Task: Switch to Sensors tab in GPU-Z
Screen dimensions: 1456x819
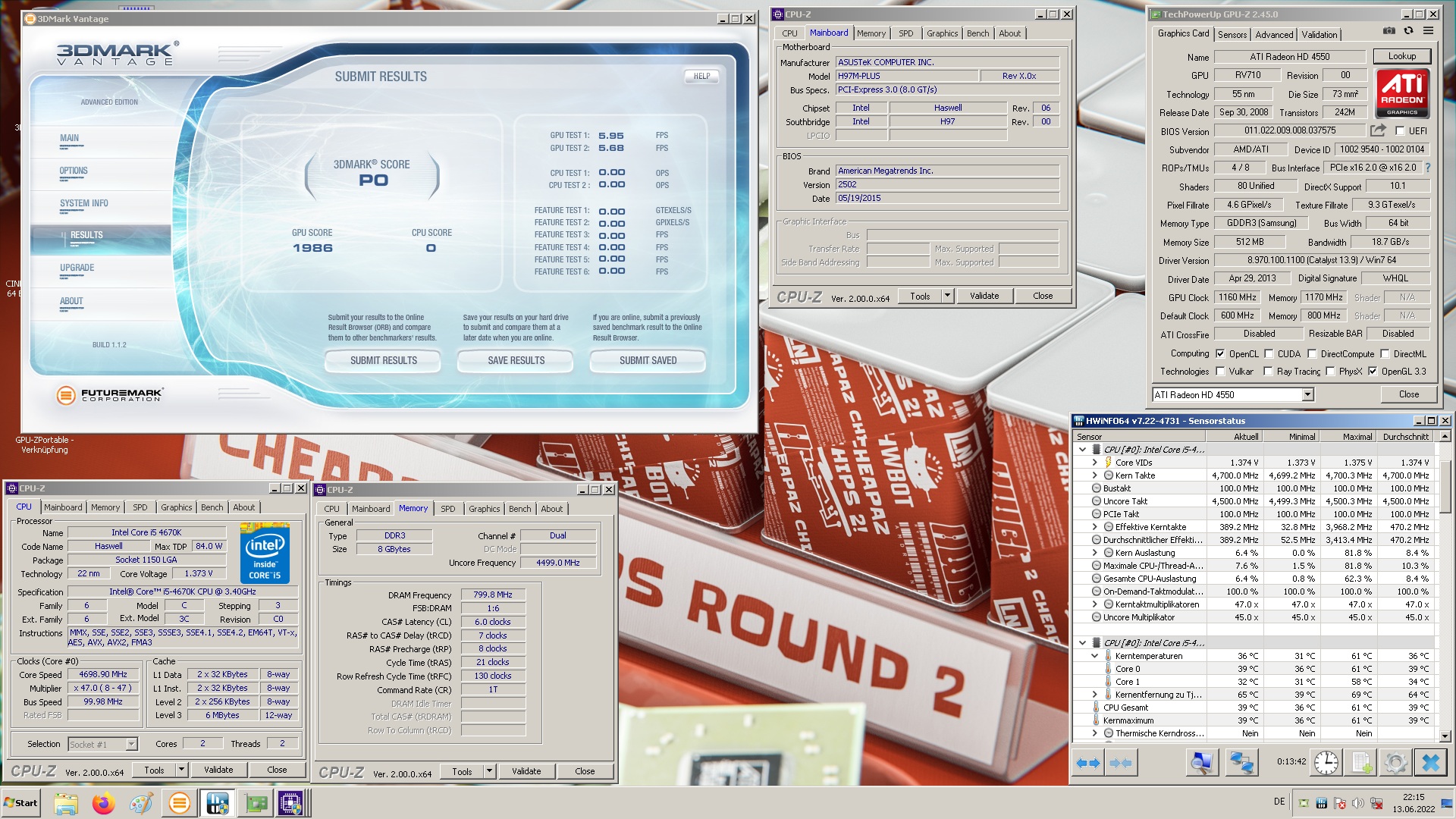Action: pyautogui.click(x=1232, y=34)
